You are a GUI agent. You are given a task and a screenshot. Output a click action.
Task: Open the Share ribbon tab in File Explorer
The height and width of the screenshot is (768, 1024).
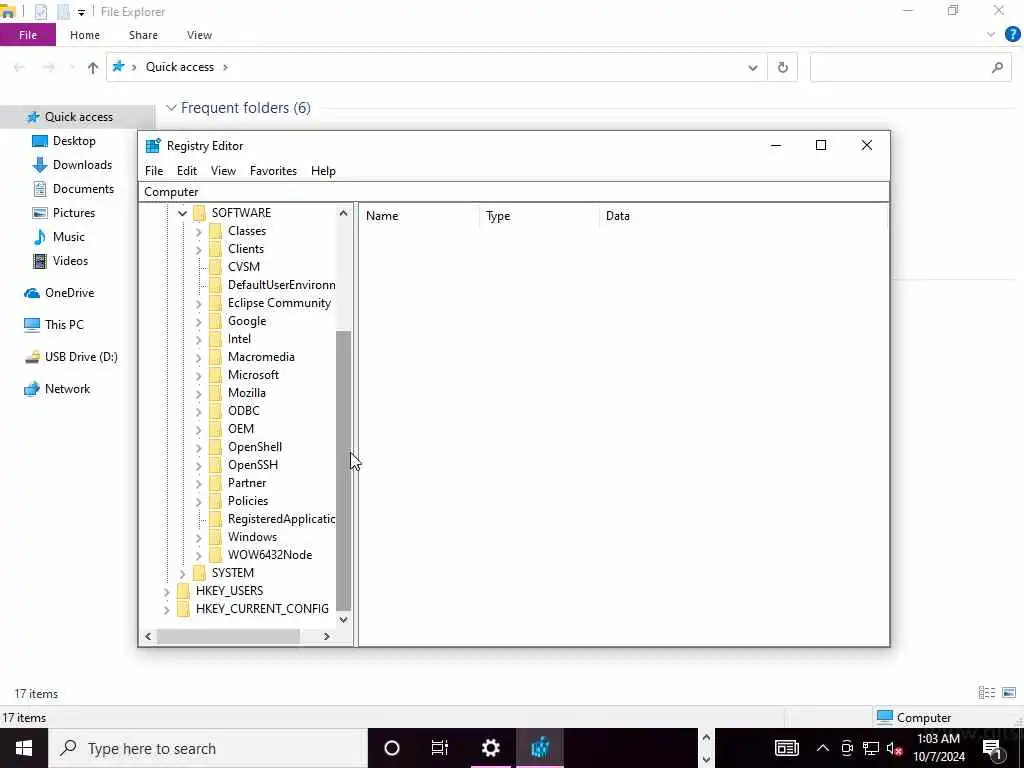pyautogui.click(x=143, y=35)
